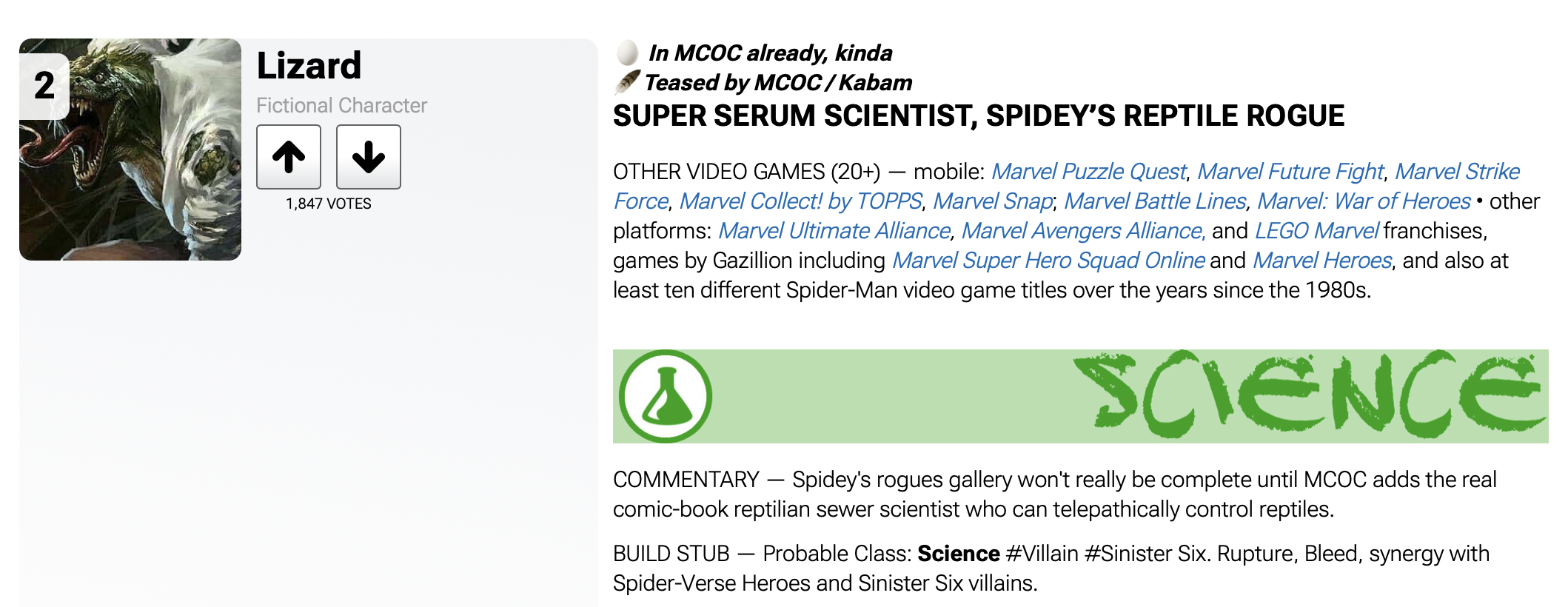The width and height of the screenshot is (1568, 607).
Task: Open Marvel: War of Heroes link
Action: [1364, 201]
